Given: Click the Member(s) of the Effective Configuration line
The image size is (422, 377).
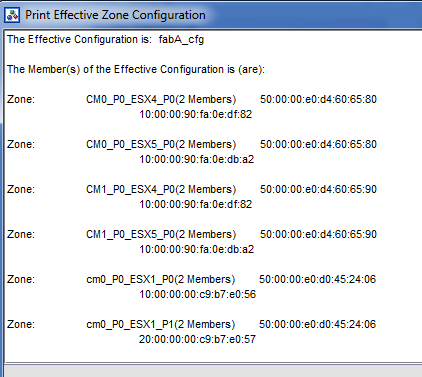Looking at the screenshot, I should tap(136, 69).
